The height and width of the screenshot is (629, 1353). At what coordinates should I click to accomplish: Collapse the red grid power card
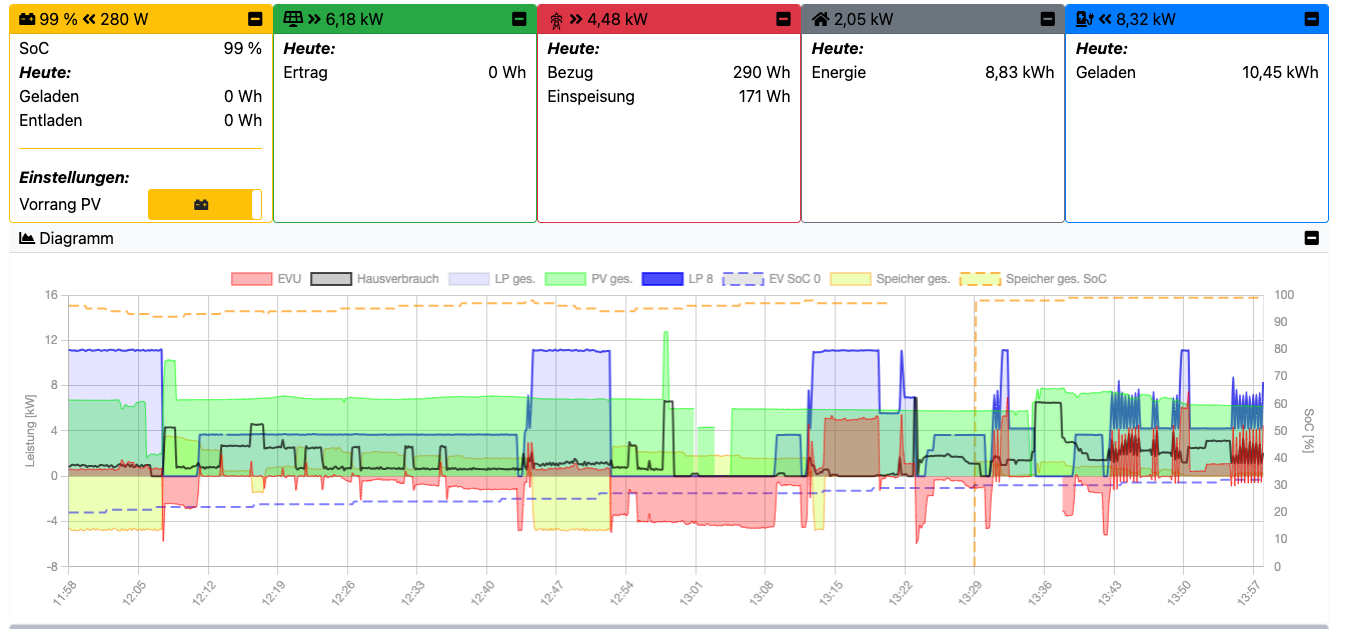[x=783, y=19]
